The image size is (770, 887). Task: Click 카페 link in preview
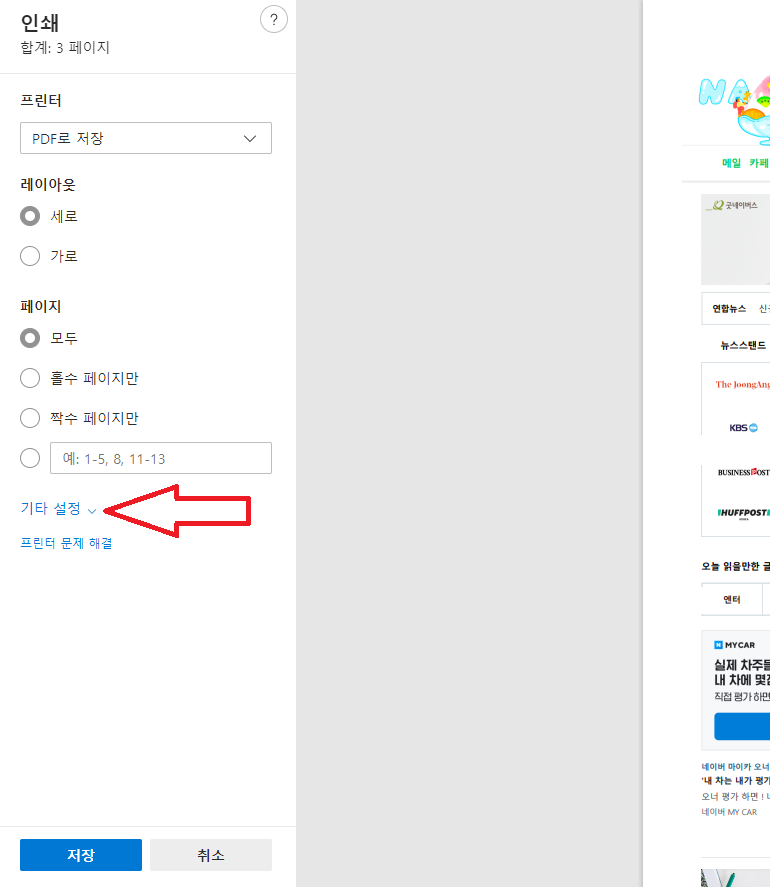point(759,163)
